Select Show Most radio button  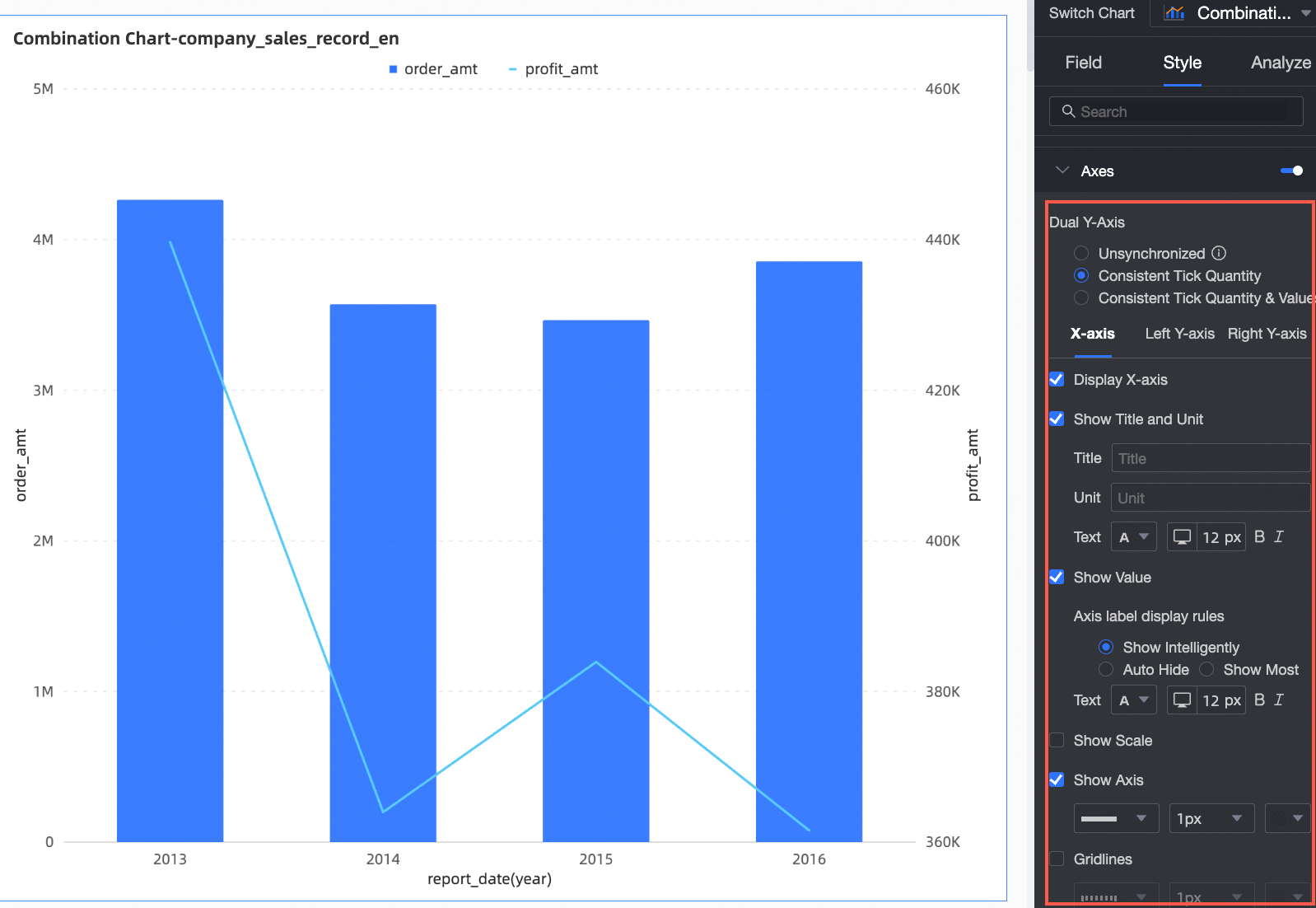(1206, 669)
